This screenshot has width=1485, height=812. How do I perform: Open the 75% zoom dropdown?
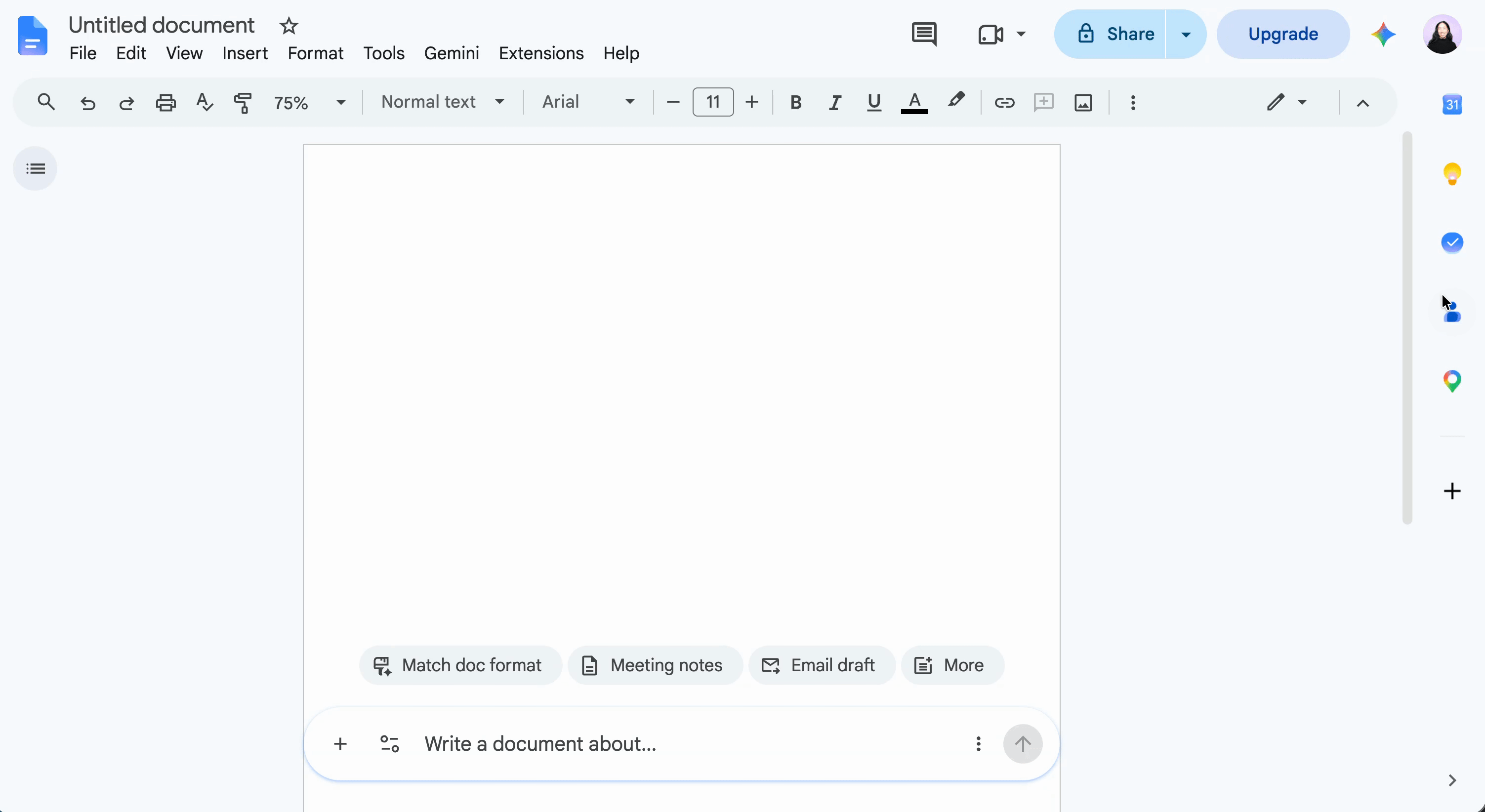pos(310,103)
